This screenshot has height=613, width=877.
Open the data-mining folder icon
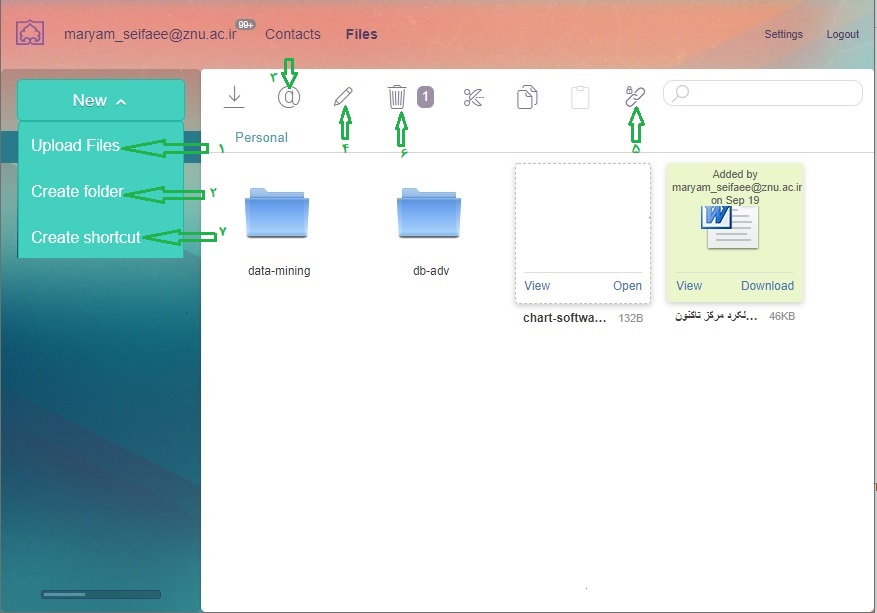277,213
